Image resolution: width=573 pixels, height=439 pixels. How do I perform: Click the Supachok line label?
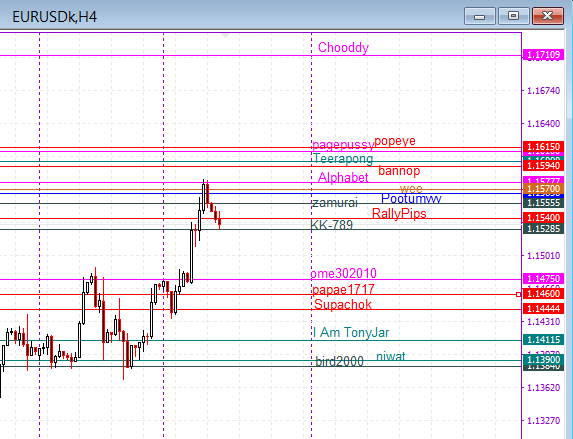(343, 304)
